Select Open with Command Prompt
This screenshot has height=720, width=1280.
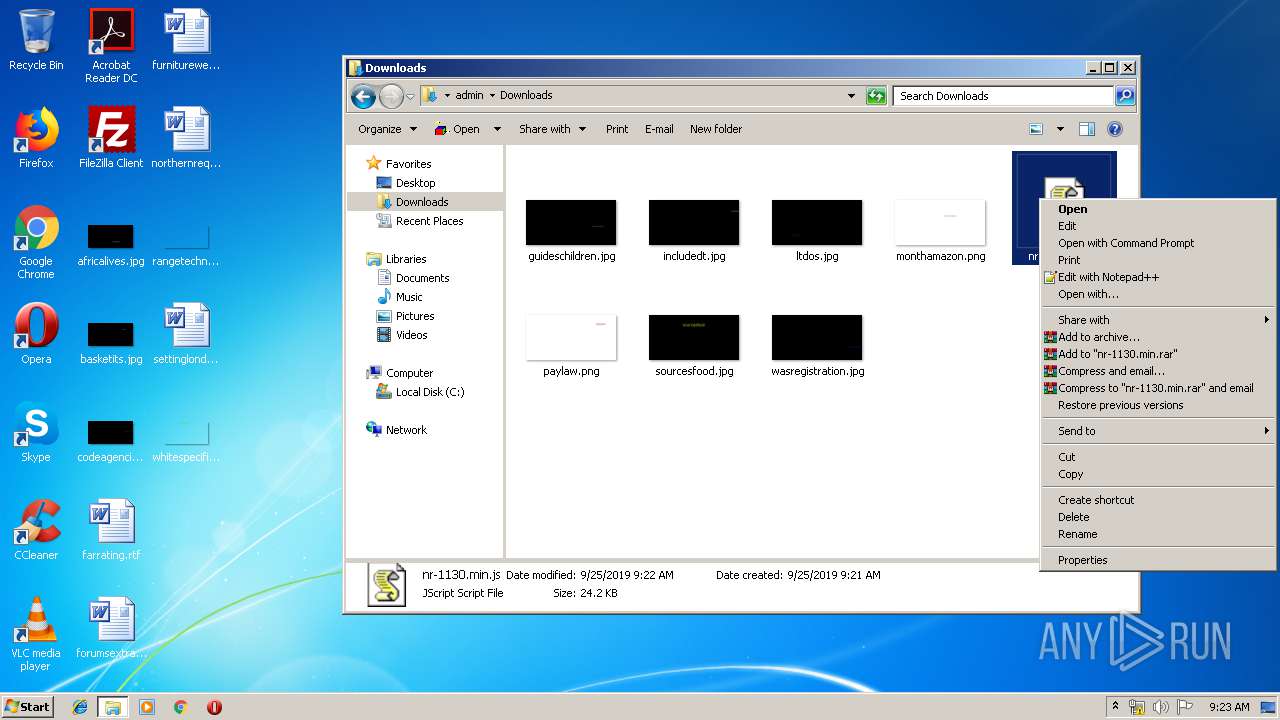pyautogui.click(x=1158, y=243)
